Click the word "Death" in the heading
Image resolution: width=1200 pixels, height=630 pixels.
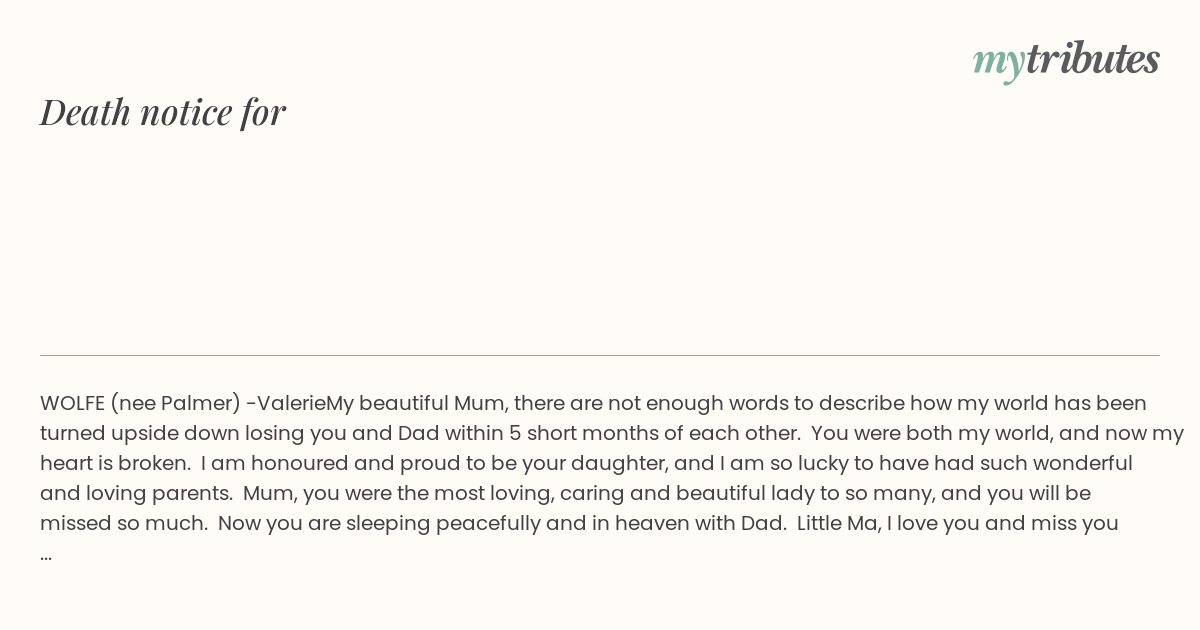pos(86,112)
